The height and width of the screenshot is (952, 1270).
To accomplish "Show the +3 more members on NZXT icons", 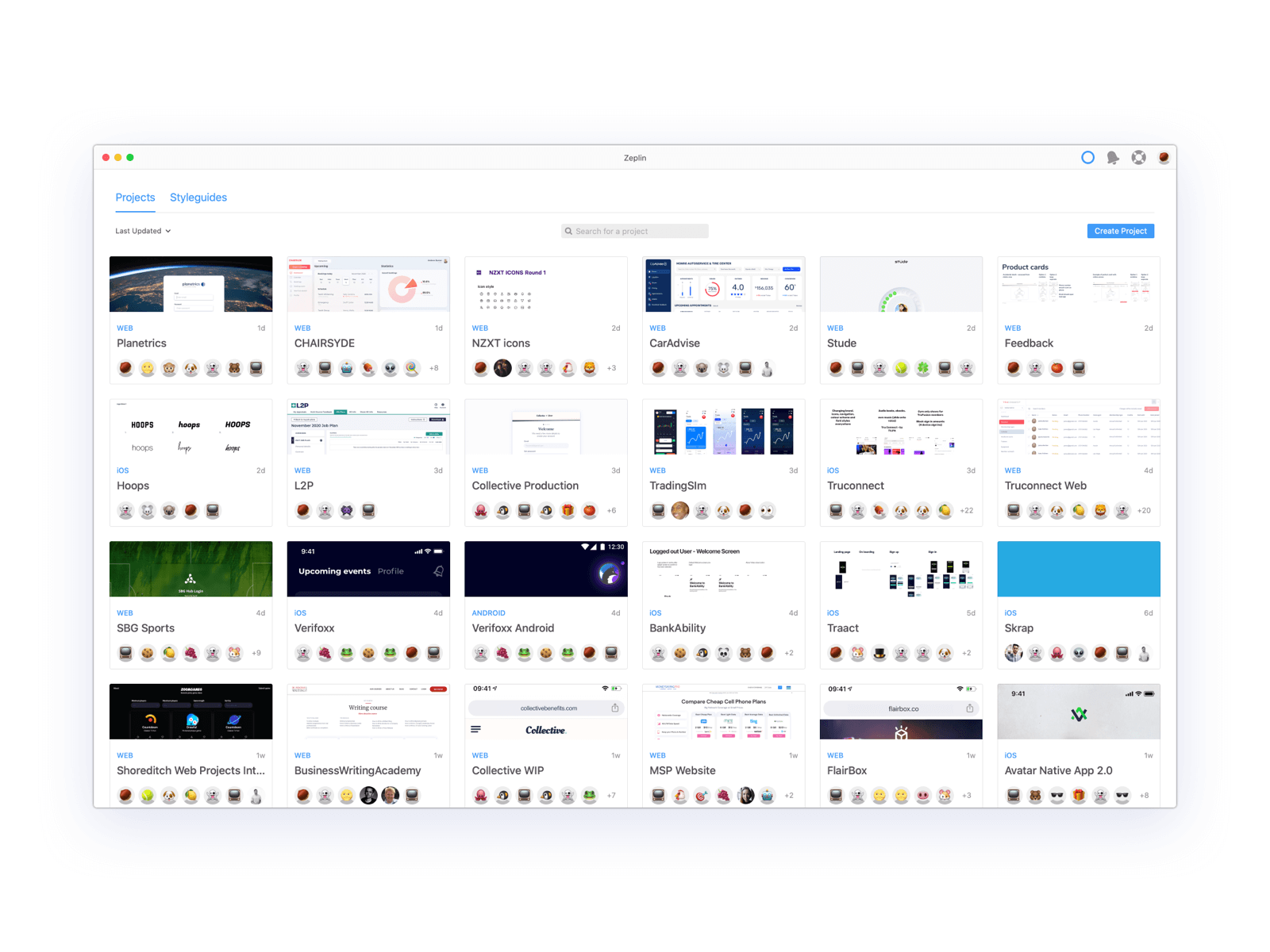I will (611, 368).
